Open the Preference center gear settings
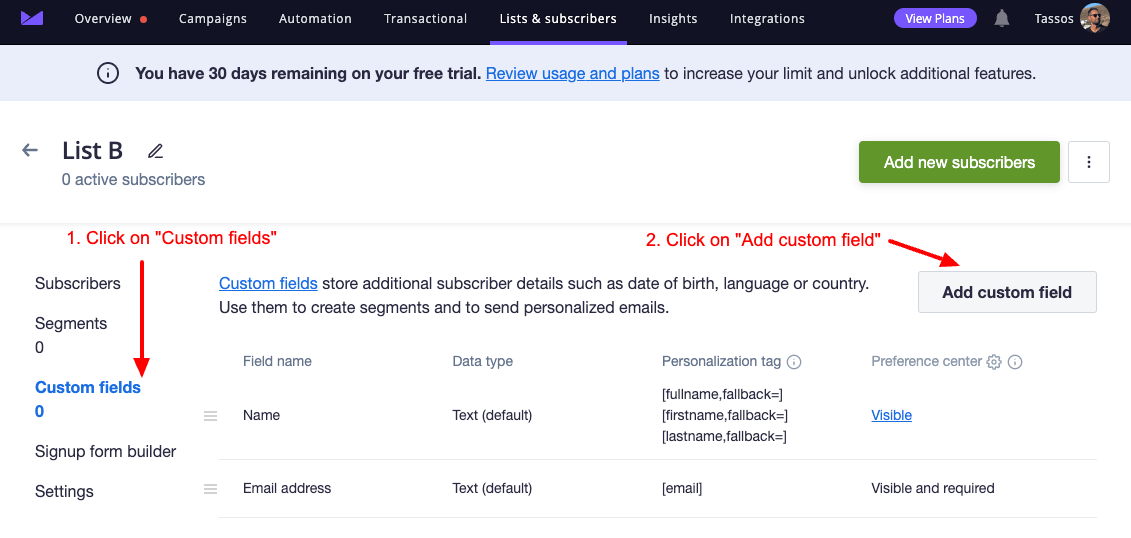Viewport: 1131px width, 538px height. (x=994, y=361)
